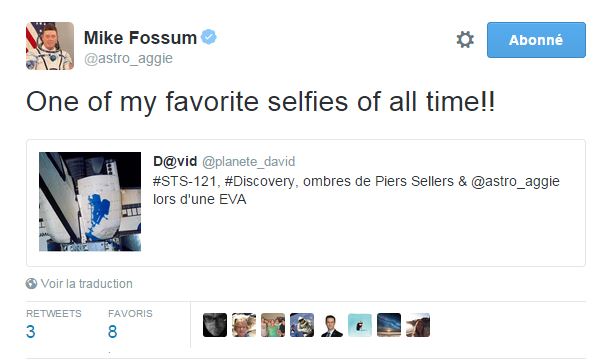Open the @astro_aggie handle under Mike Fossum
The height and width of the screenshot is (361, 612).
click(128, 59)
